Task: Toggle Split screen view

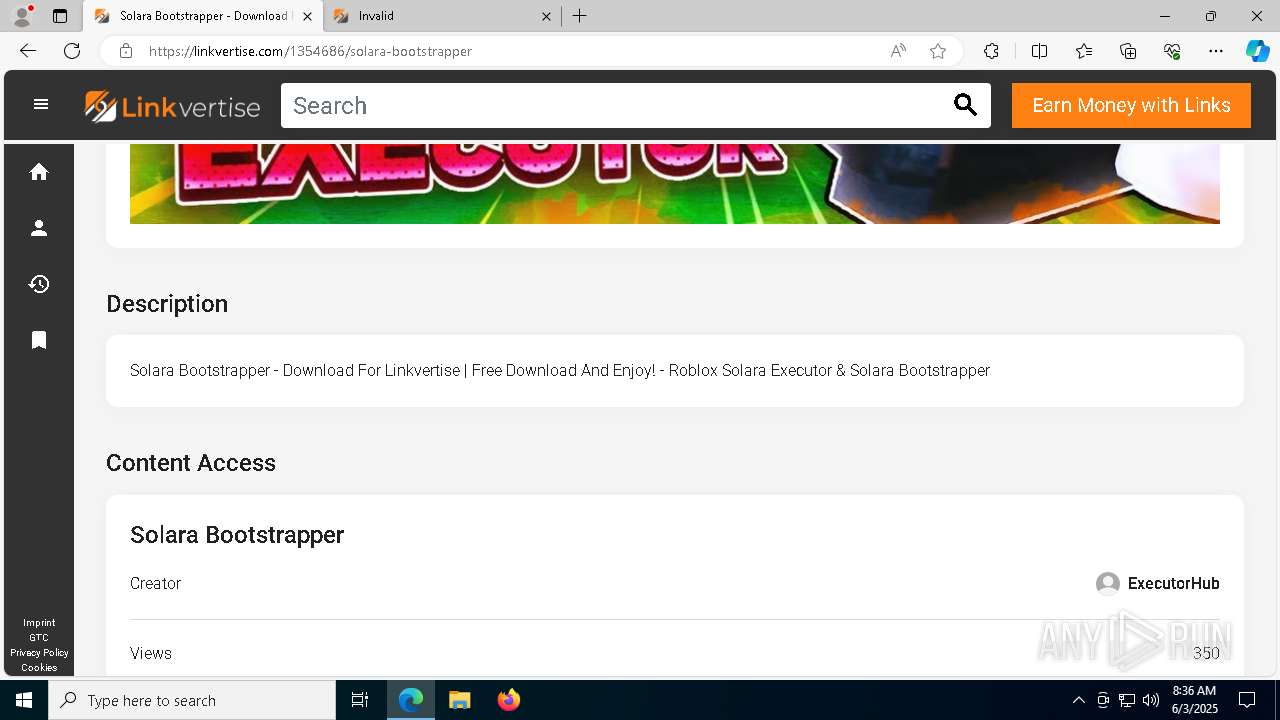Action: click(1039, 51)
